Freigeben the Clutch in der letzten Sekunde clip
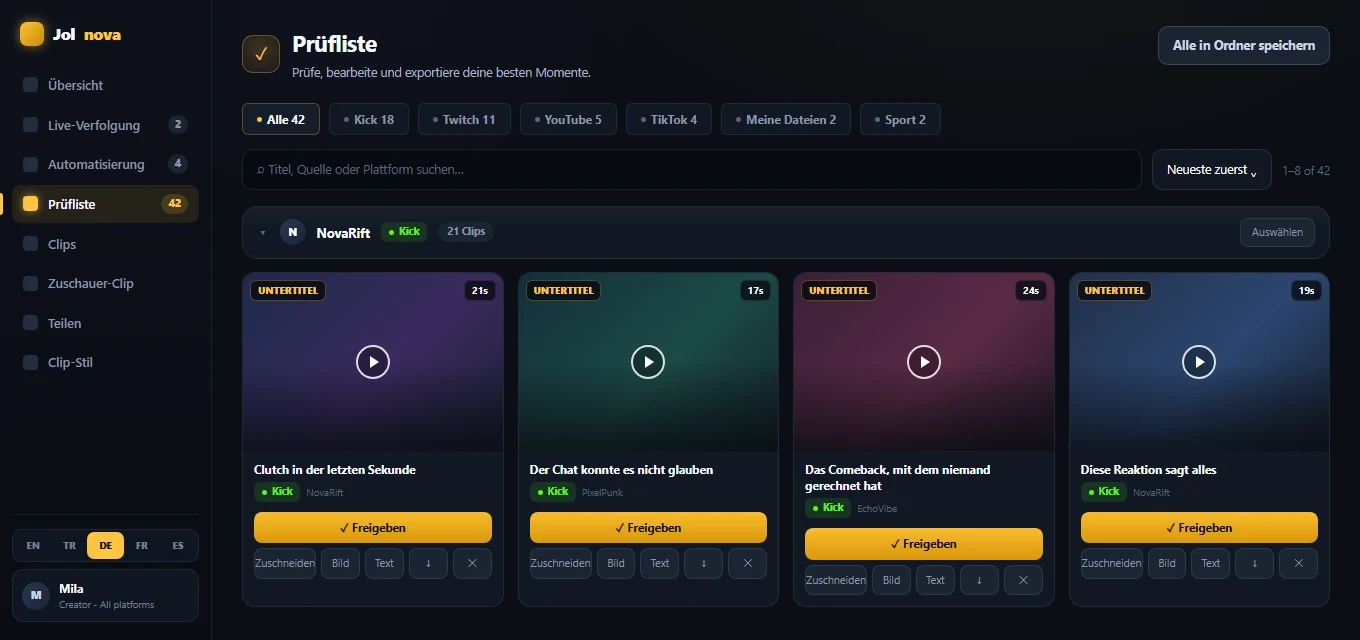This screenshot has height=640, width=1360. 373,527
